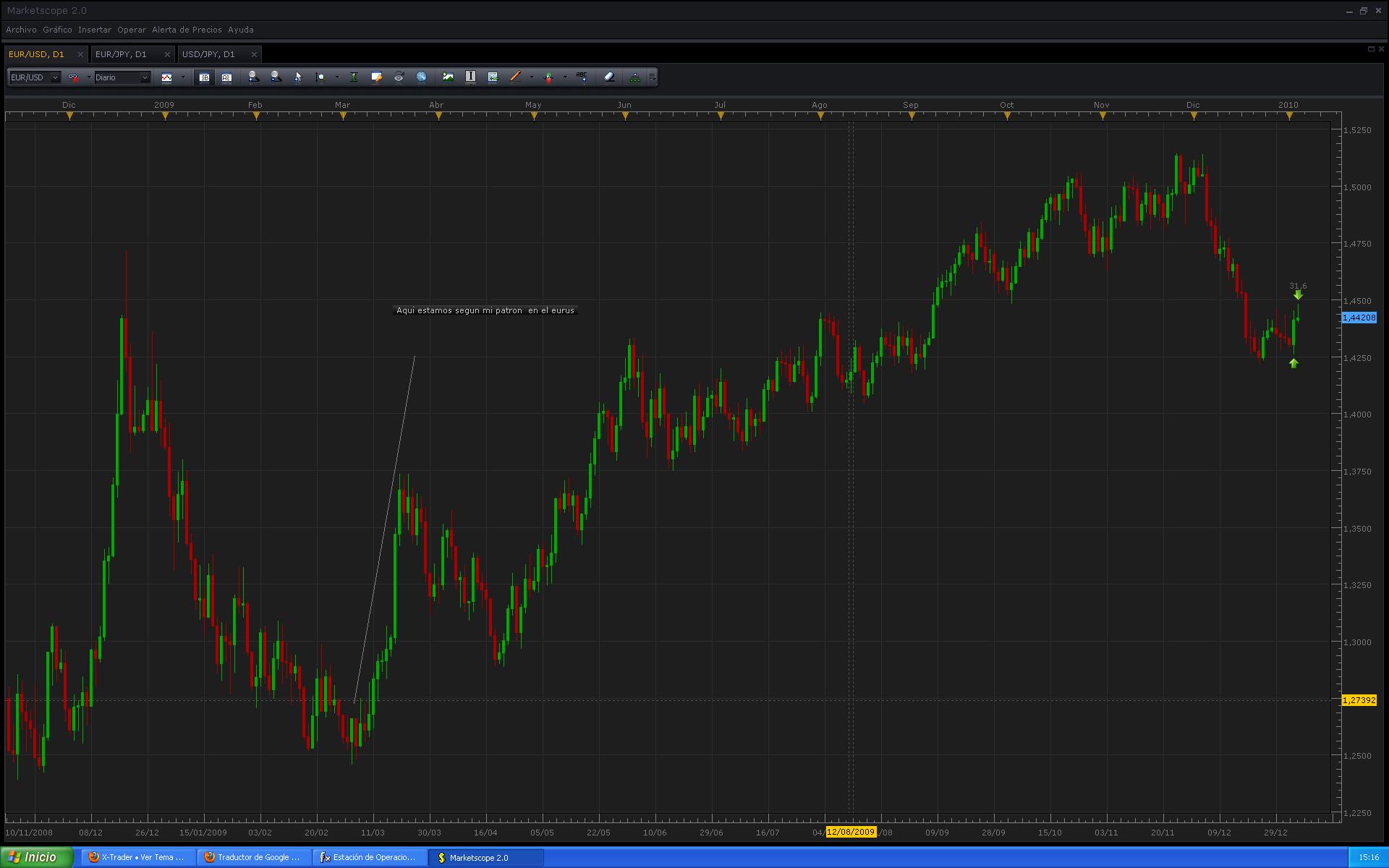Viewport: 1389px width, 868px height.
Task: Click the add text label ABC tool
Action: point(582,77)
